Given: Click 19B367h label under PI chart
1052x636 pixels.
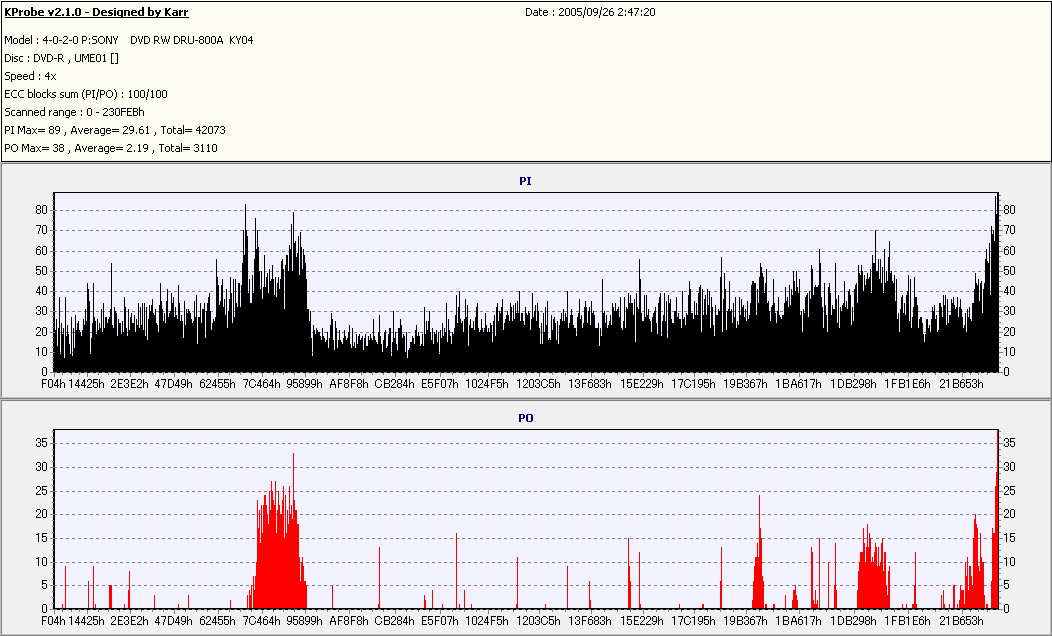Looking at the screenshot, I should tap(745, 384).
